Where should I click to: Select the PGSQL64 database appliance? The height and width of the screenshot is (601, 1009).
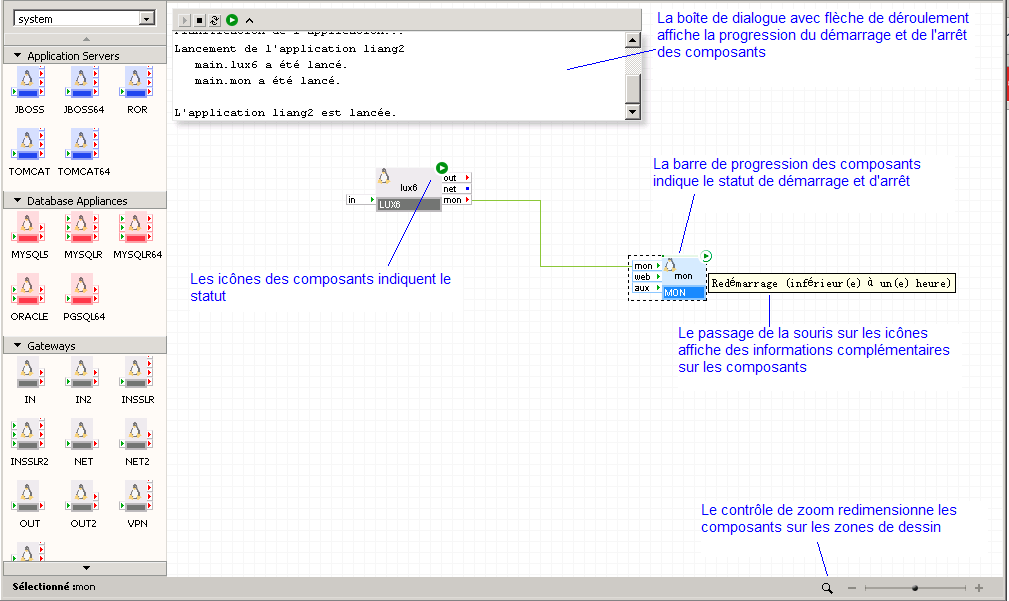tap(82, 289)
